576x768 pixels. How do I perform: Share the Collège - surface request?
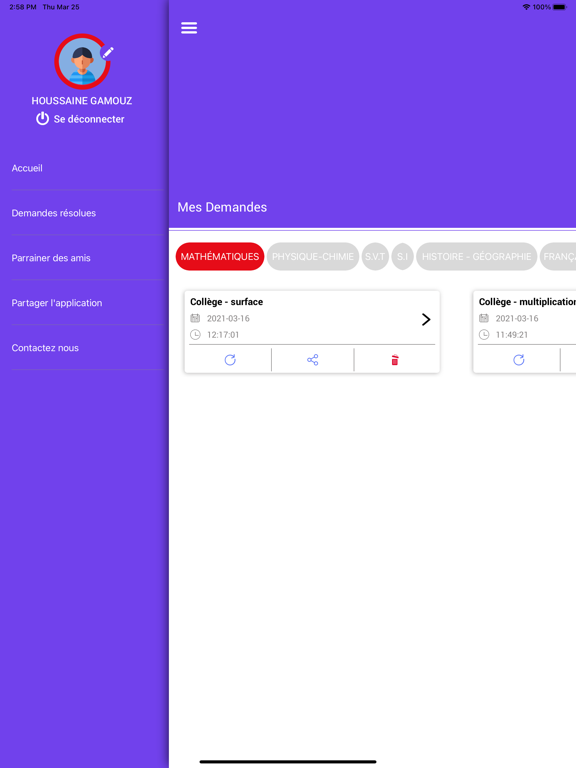pos(312,360)
